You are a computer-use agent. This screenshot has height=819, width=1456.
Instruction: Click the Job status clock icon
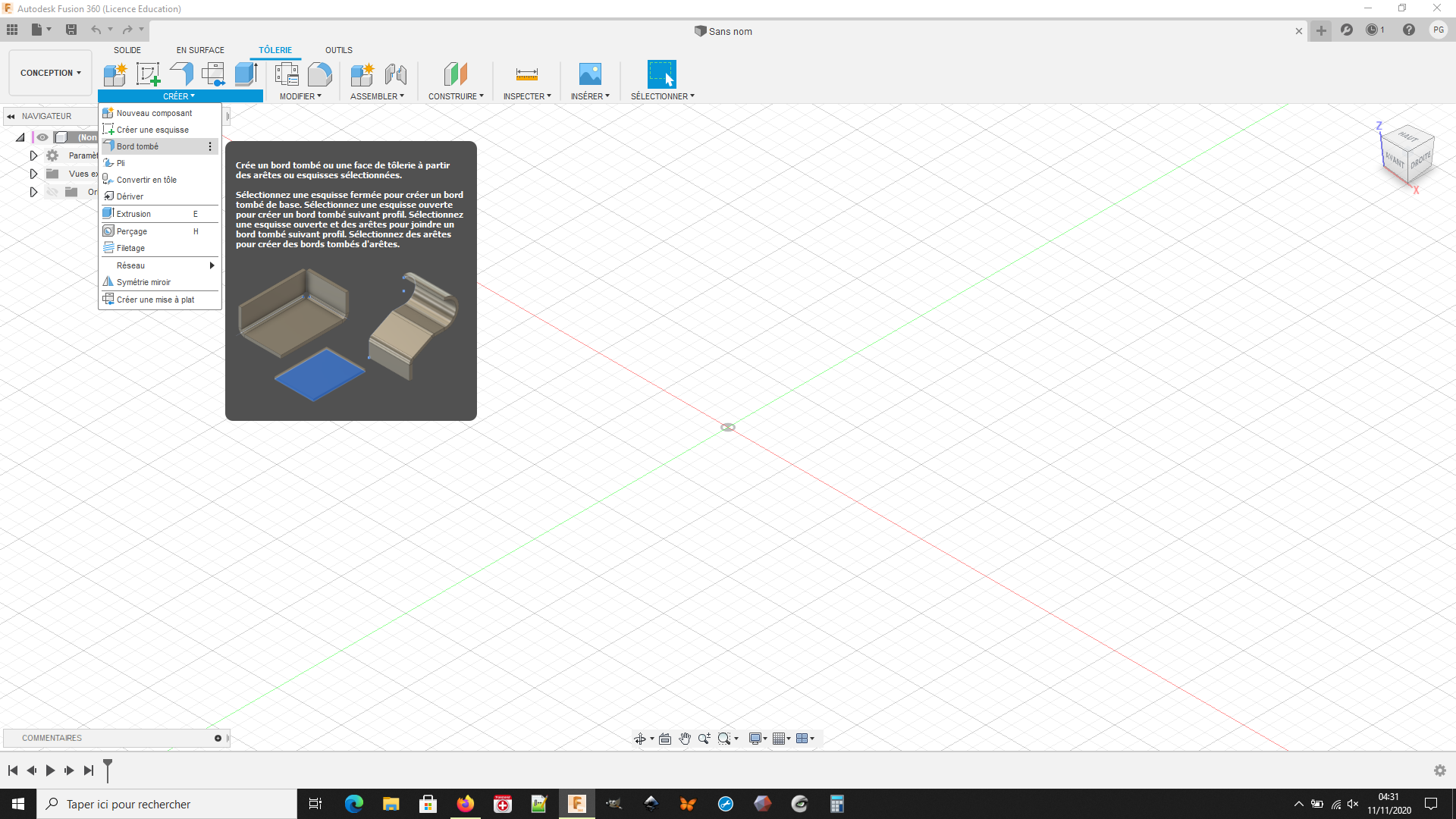click(x=1372, y=30)
